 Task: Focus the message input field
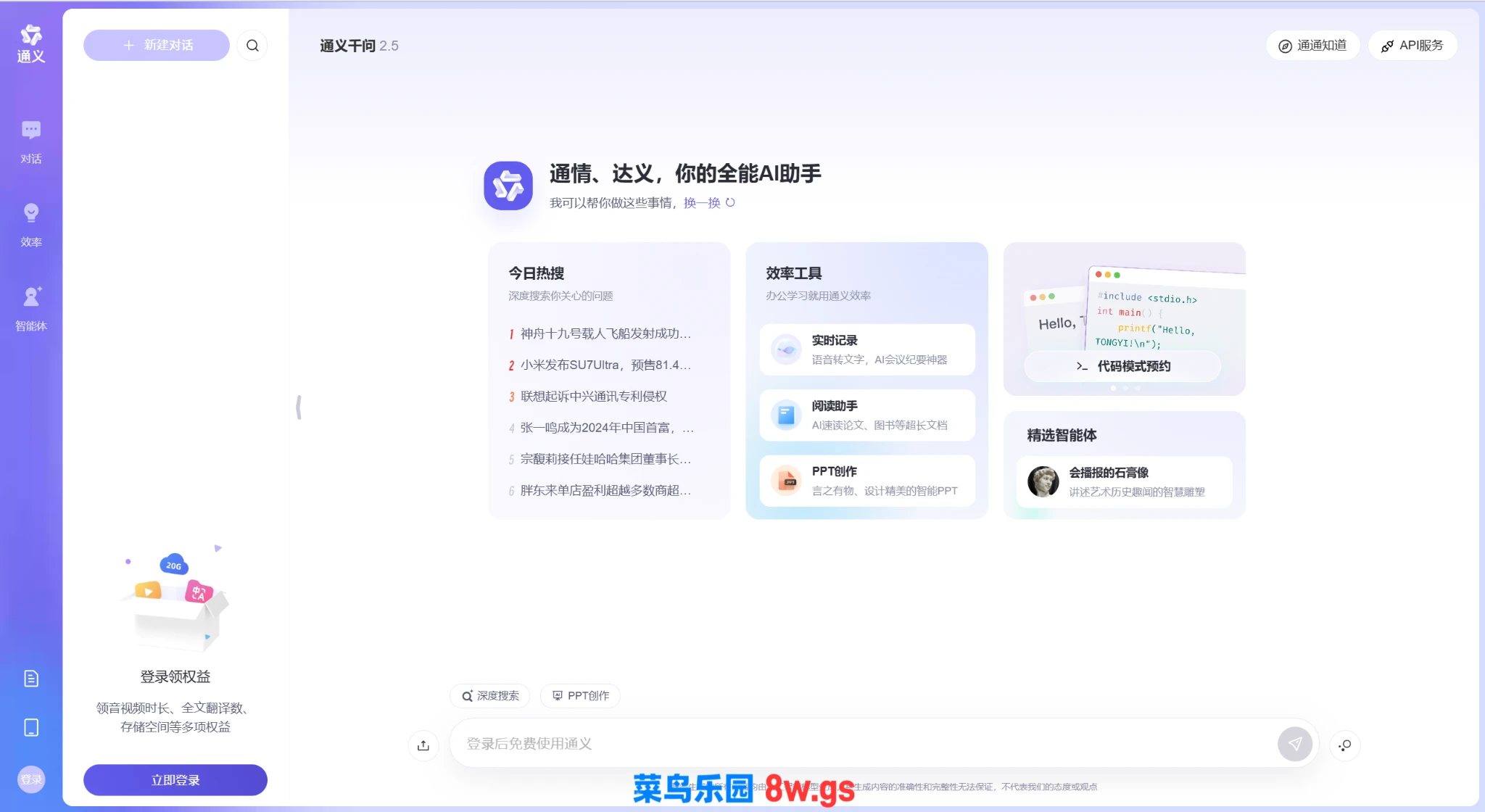point(863,744)
